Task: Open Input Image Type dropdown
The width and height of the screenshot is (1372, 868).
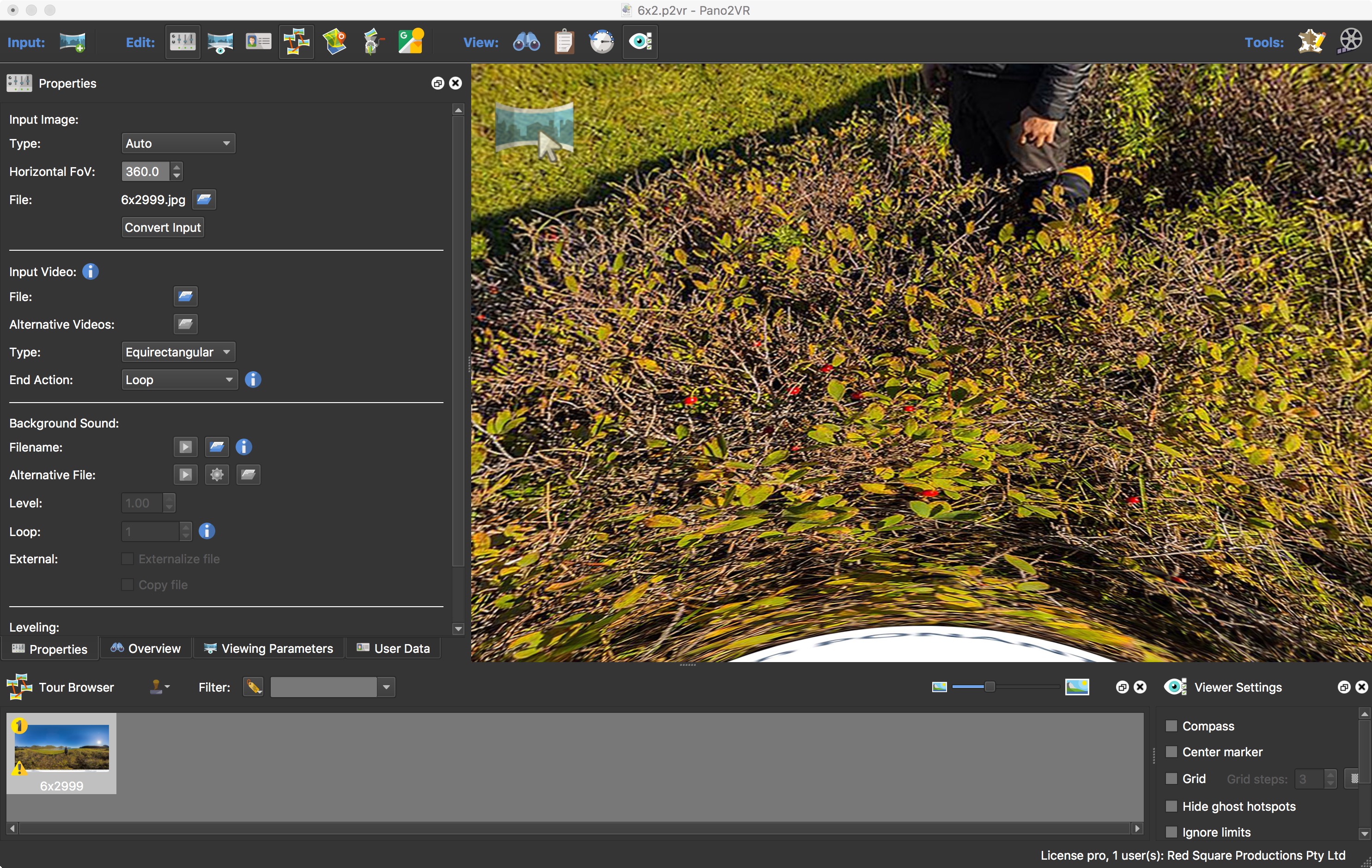Action: point(178,143)
